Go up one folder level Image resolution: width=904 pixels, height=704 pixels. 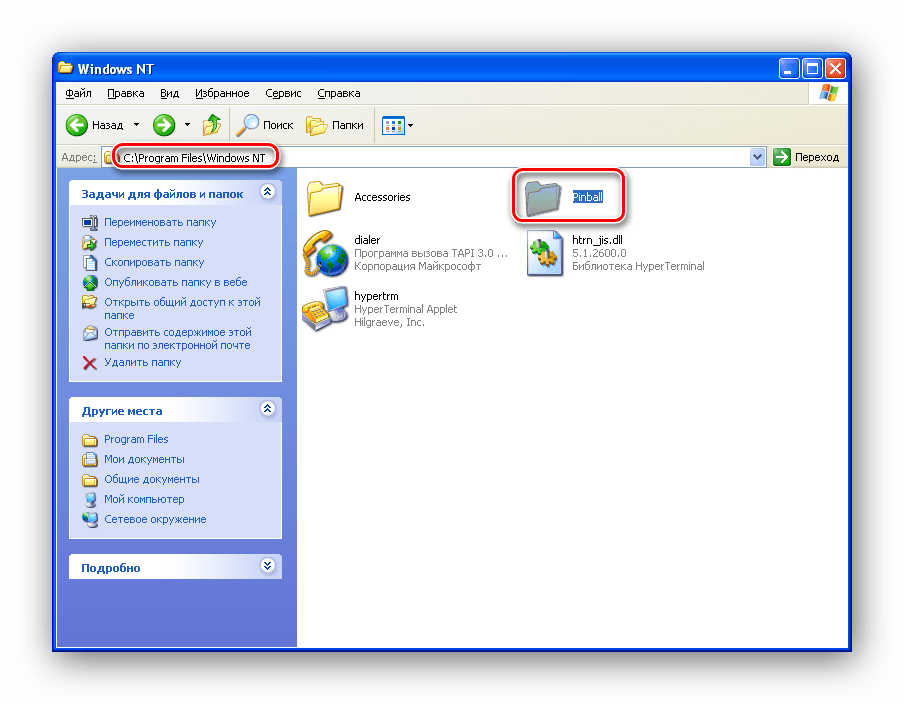coord(212,125)
